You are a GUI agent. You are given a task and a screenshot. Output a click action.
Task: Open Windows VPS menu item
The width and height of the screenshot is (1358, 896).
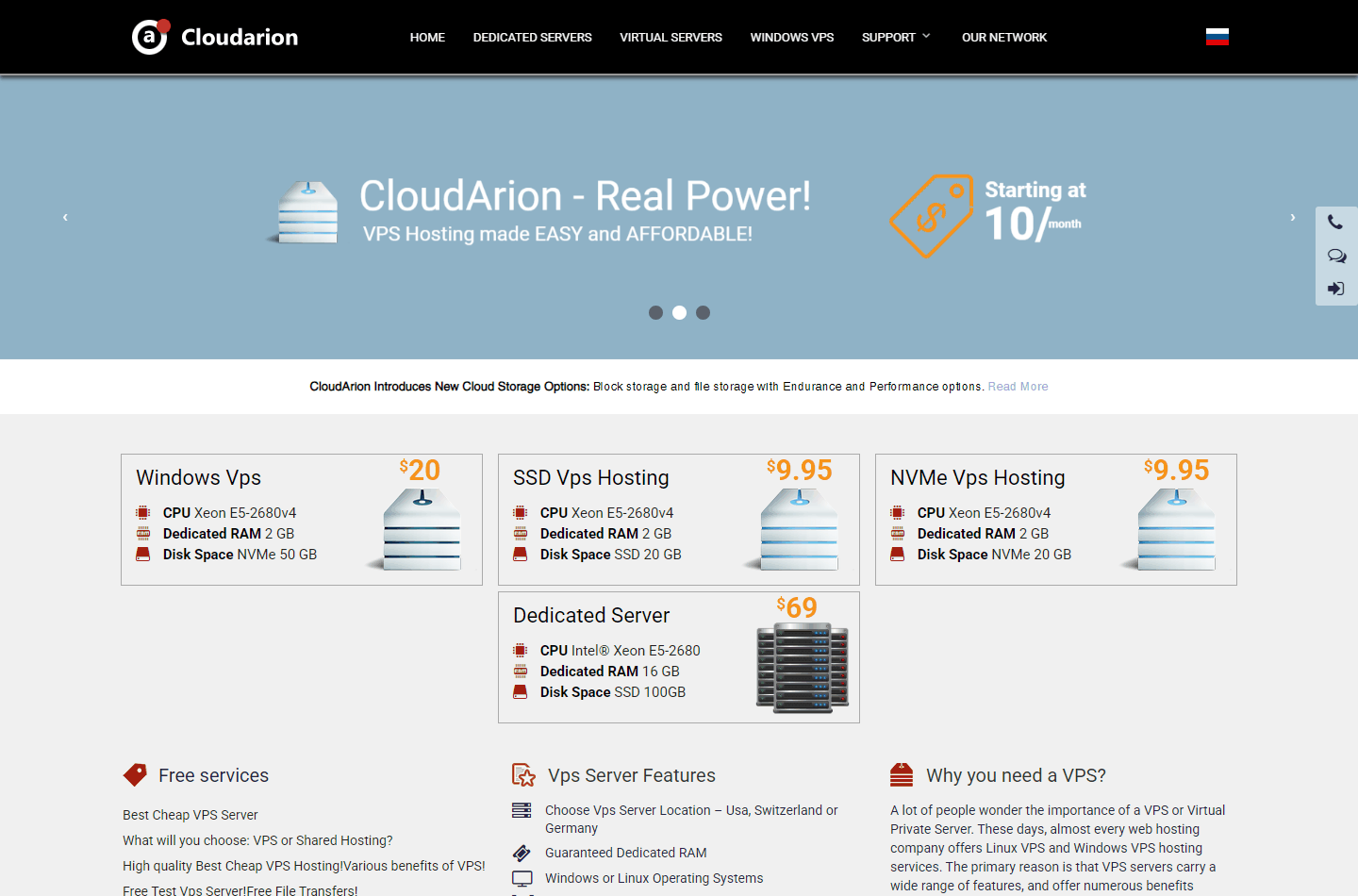pyautogui.click(x=792, y=38)
